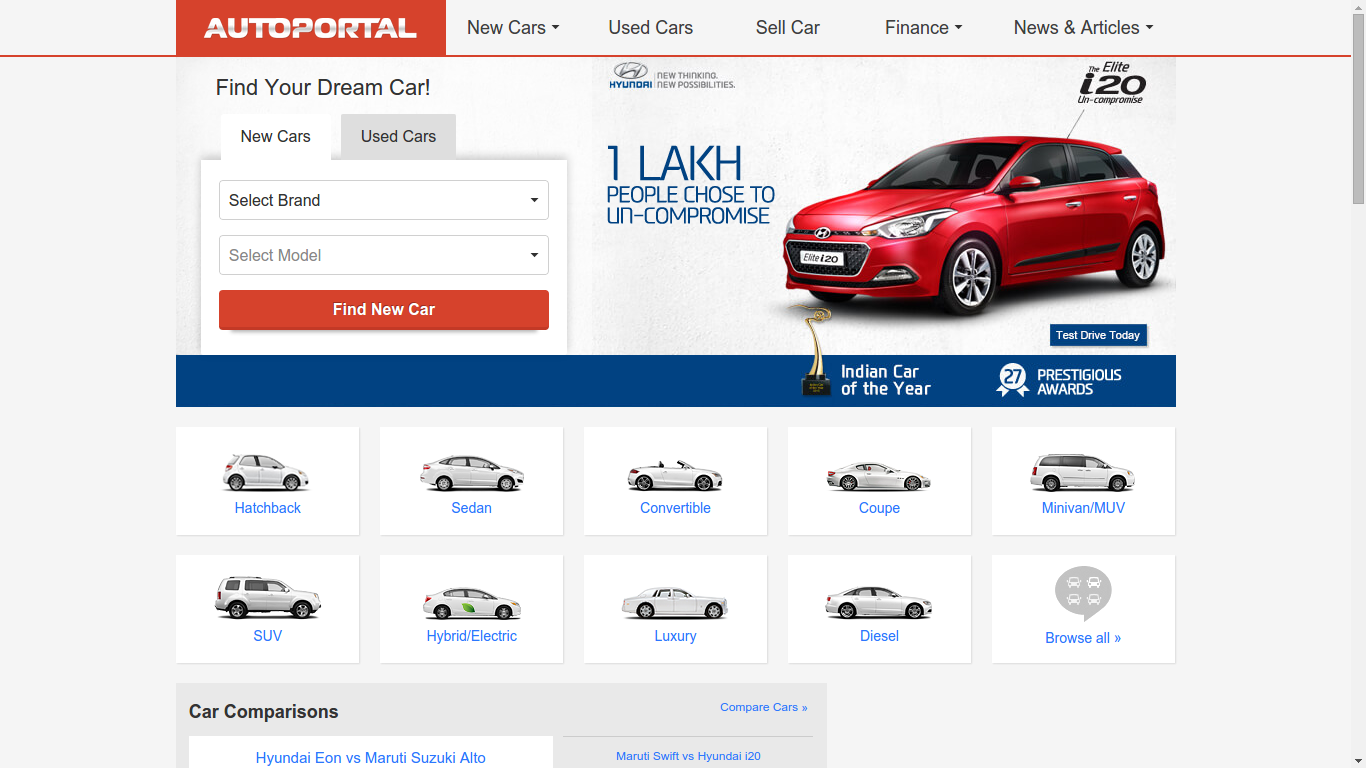The image size is (1366, 768).
Task: Click the Diesel car icon
Action: [x=879, y=602]
